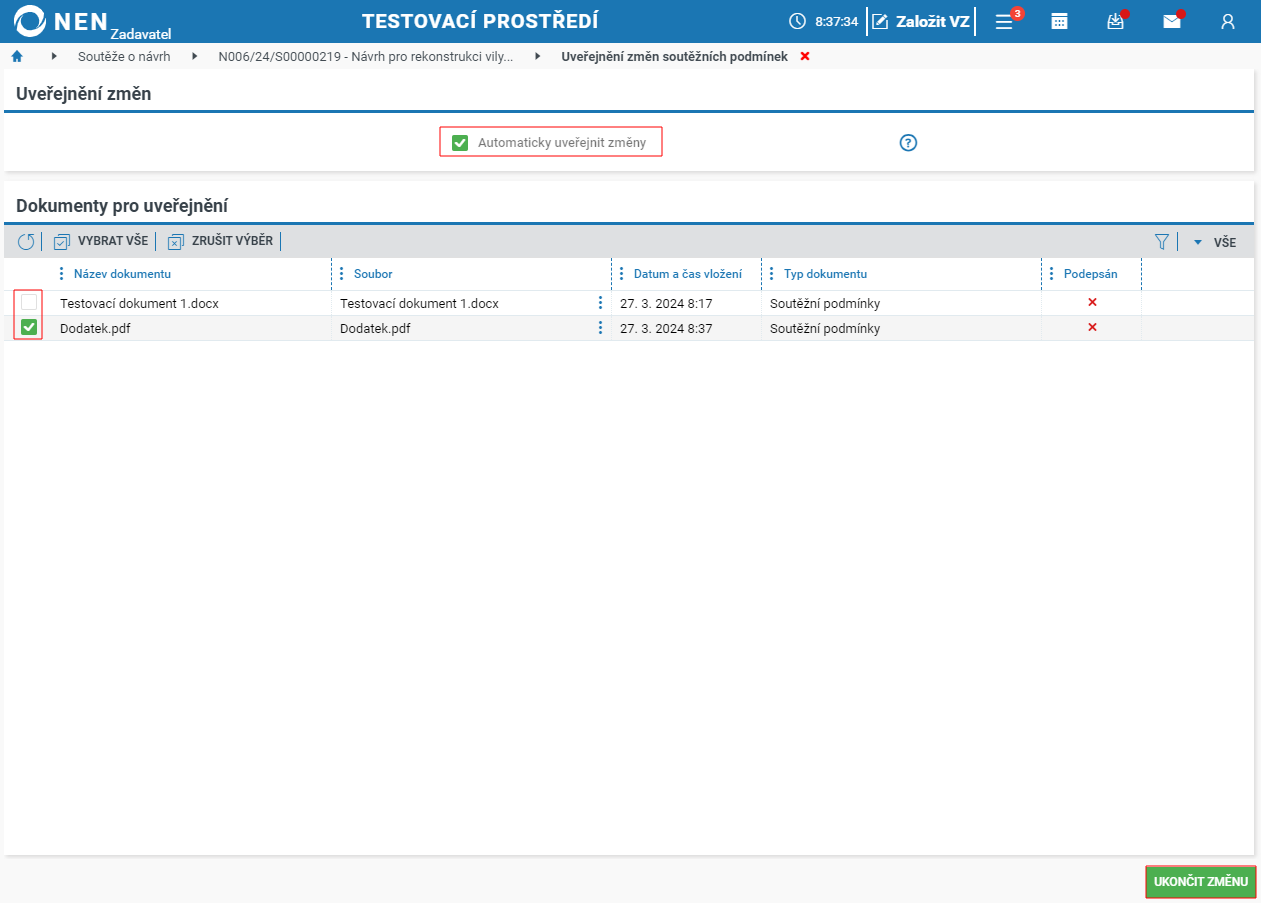Close the Uveřejnění změn breadcrumb with red X

[x=805, y=56]
